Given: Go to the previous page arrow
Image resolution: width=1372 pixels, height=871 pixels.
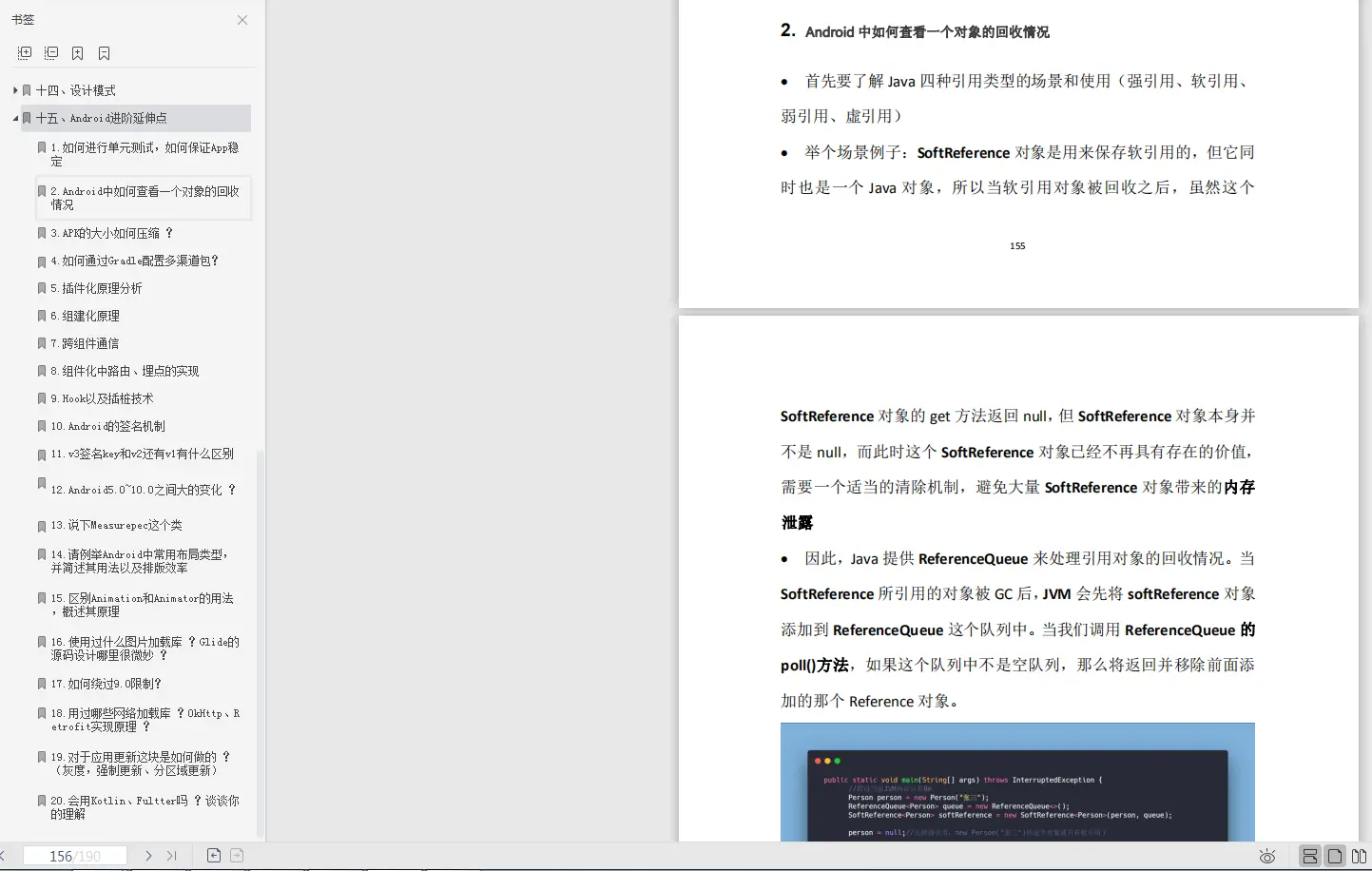Looking at the screenshot, I should click(3, 856).
